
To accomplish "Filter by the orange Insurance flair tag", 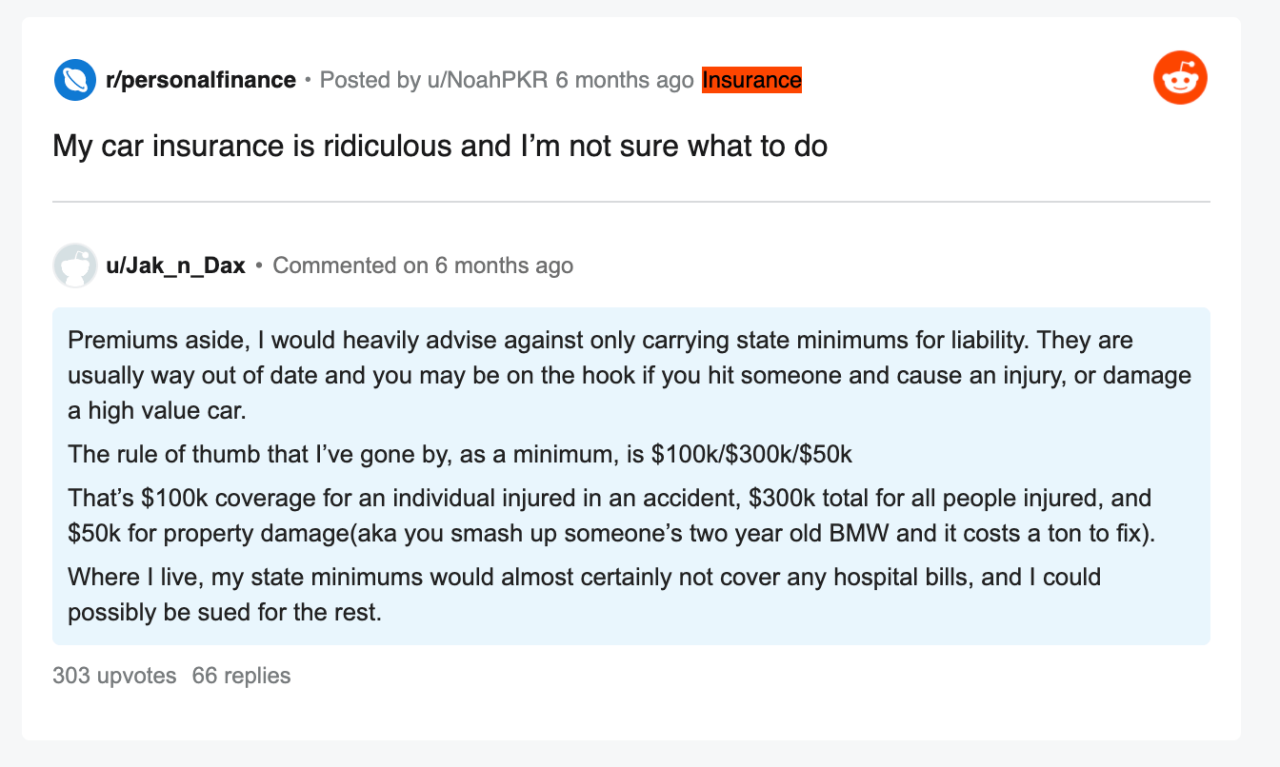I will coord(751,80).
